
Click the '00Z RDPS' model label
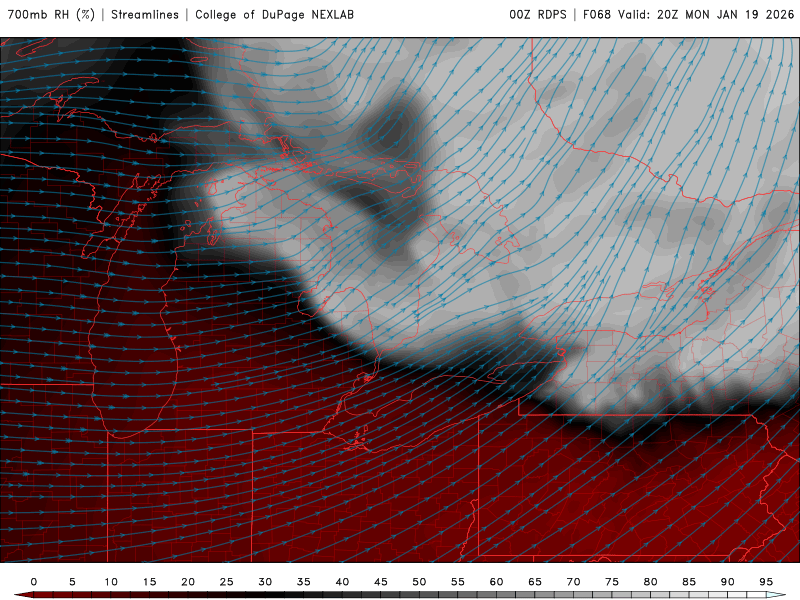(538, 14)
